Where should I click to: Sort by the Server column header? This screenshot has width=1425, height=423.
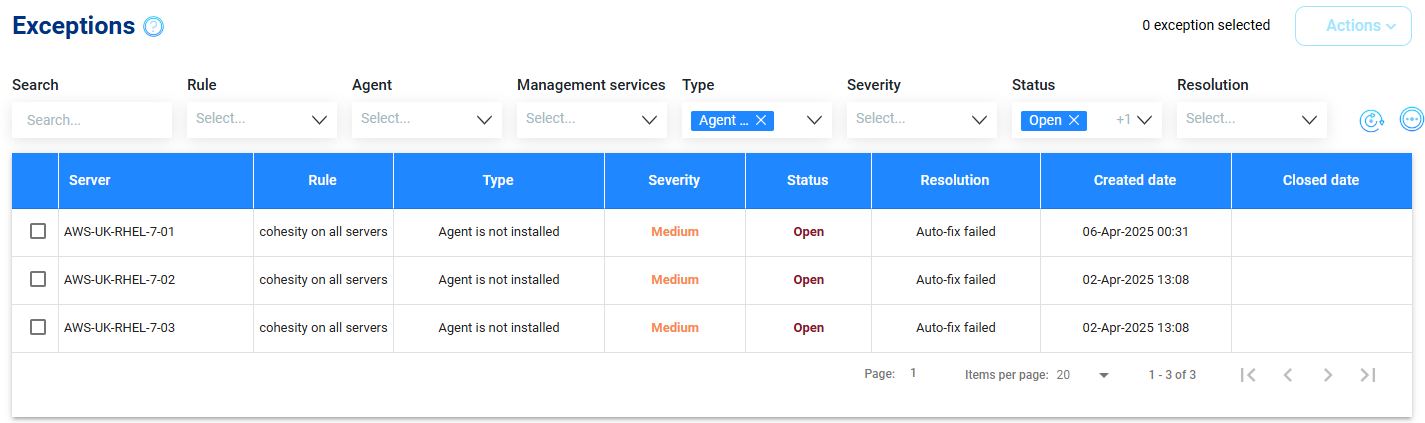click(x=90, y=181)
